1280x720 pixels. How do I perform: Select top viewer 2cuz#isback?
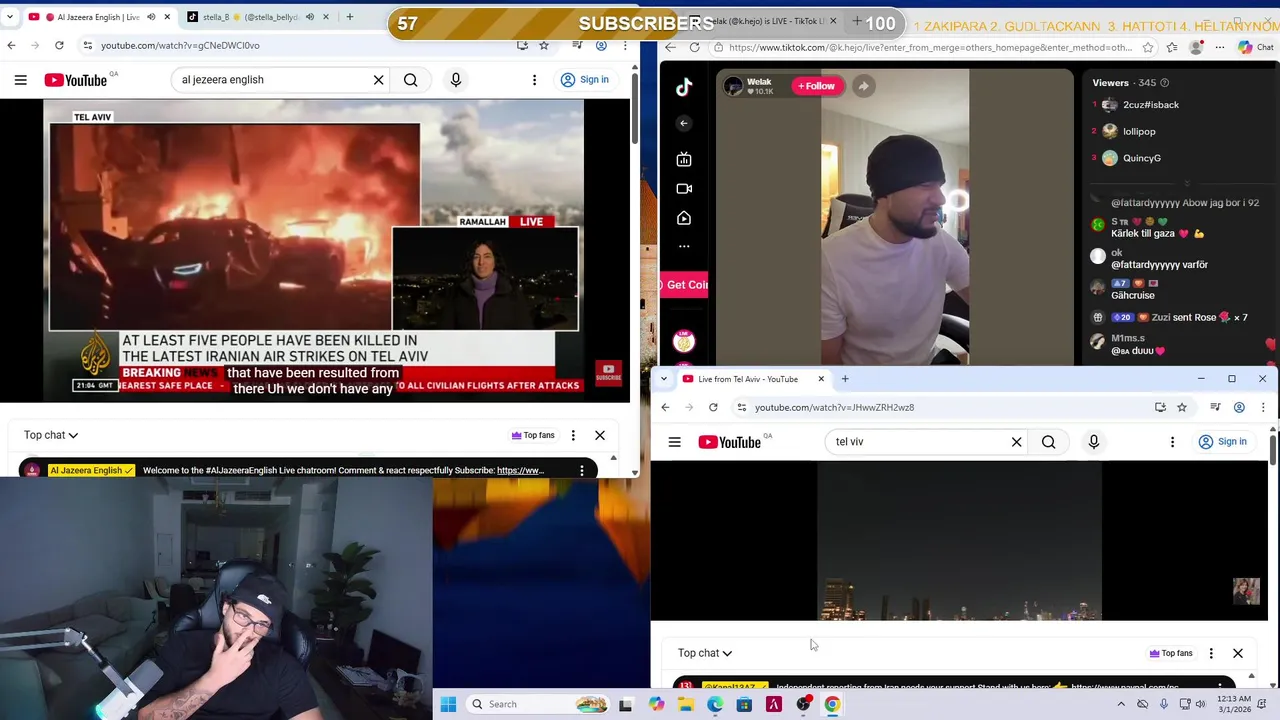1140,105
